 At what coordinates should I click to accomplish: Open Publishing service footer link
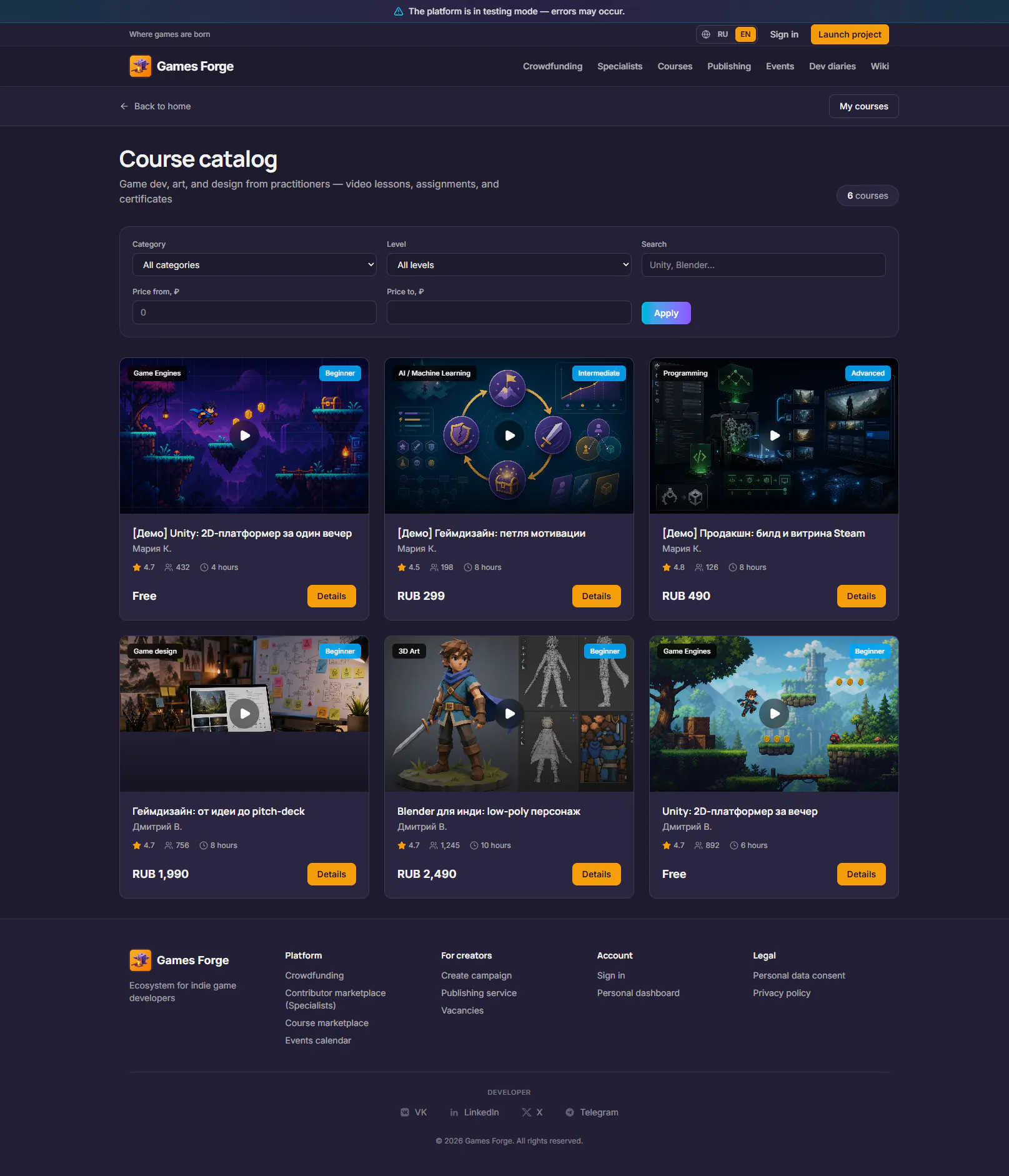(x=479, y=993)
